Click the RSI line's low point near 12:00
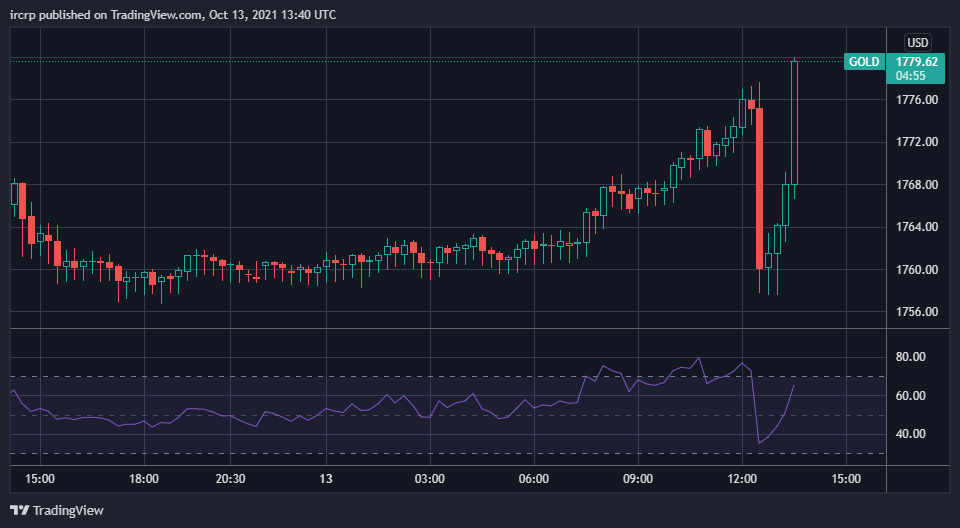The width and height of the screenshot is (960, 528). (759, 443)
